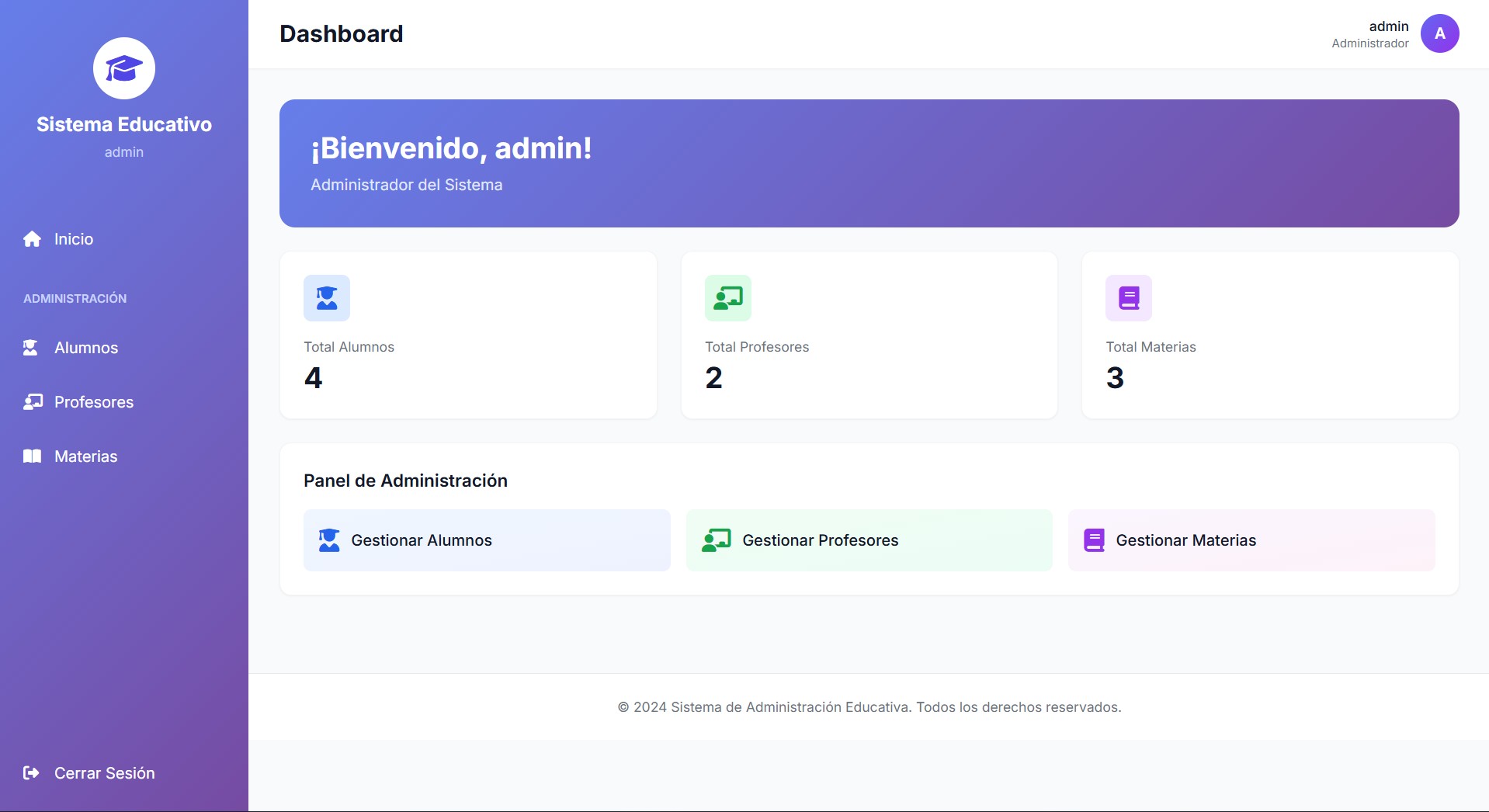This screenshot has width=1489, height=812.
Task: Select Alumnos in the administration menu
Action: (x=85, y=347)
